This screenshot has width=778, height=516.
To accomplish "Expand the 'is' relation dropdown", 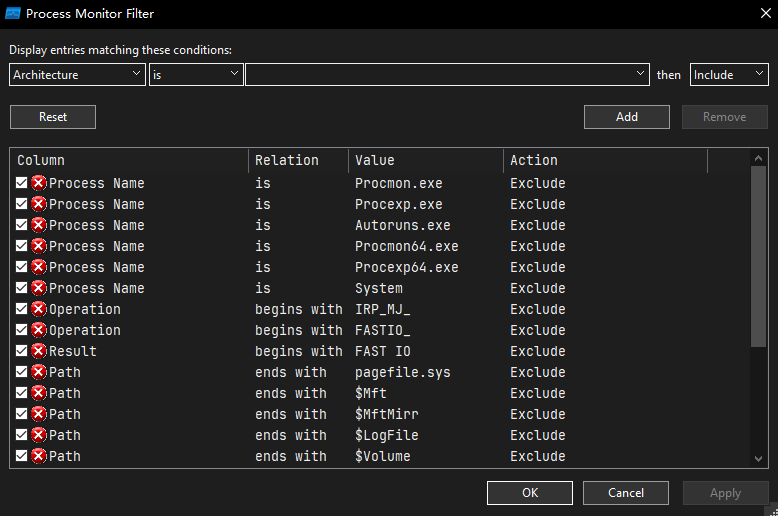I will tap(196, 75).
